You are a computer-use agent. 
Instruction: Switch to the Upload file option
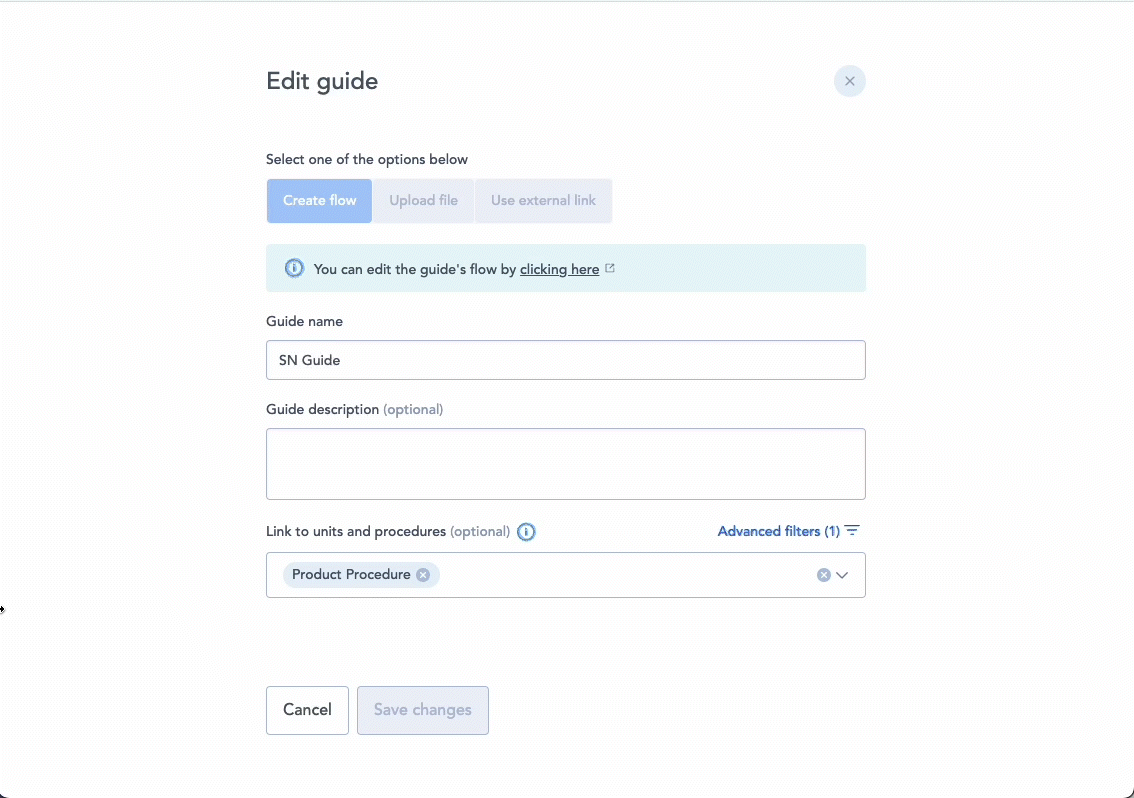tap(423, 201)
